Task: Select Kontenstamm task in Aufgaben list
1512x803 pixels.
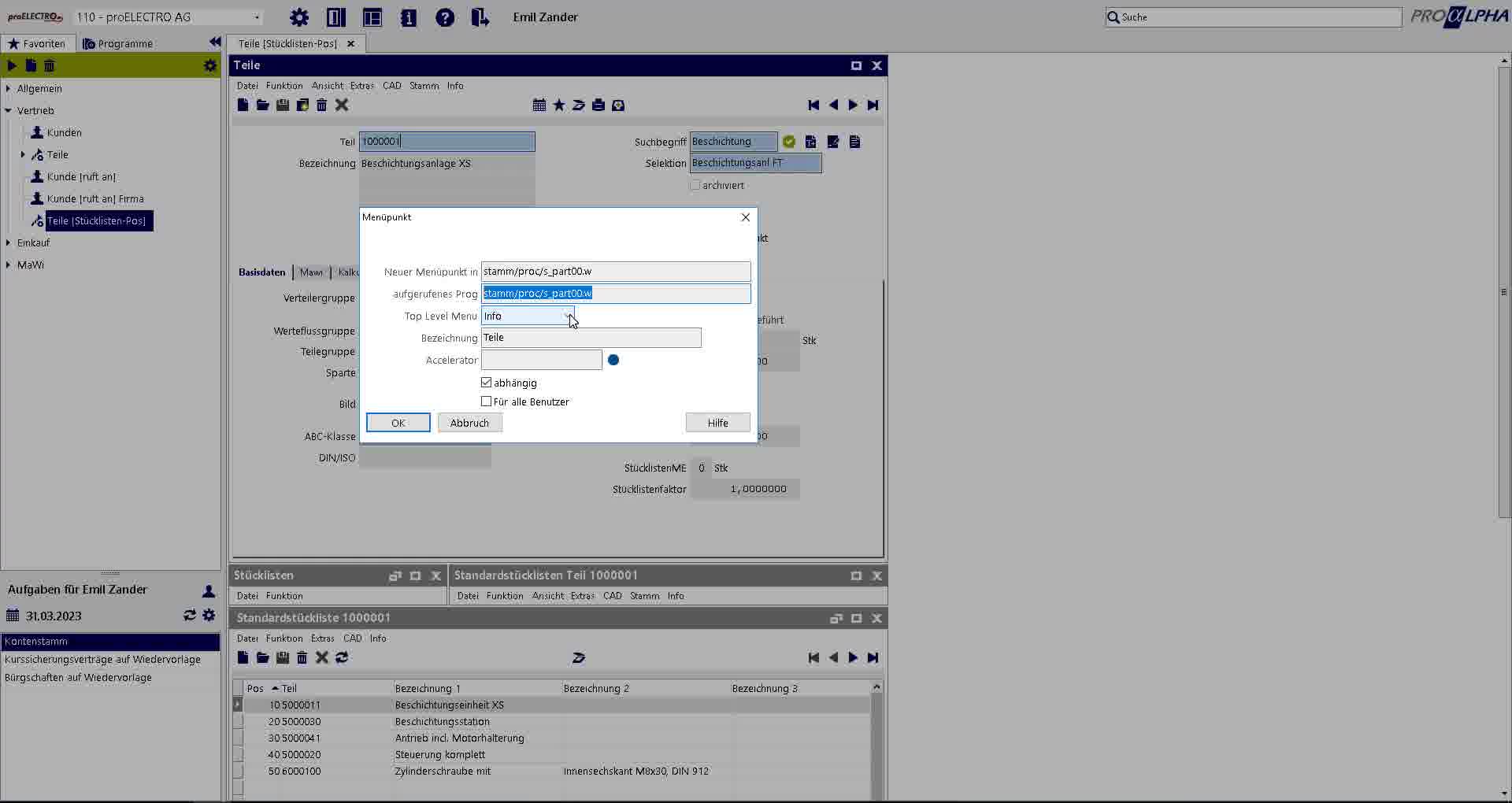Action: coord(110,642)
